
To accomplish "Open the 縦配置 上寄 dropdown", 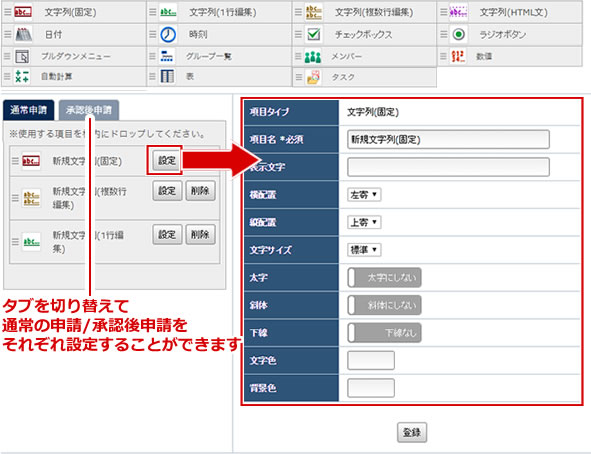I will [x=364, y=222].
